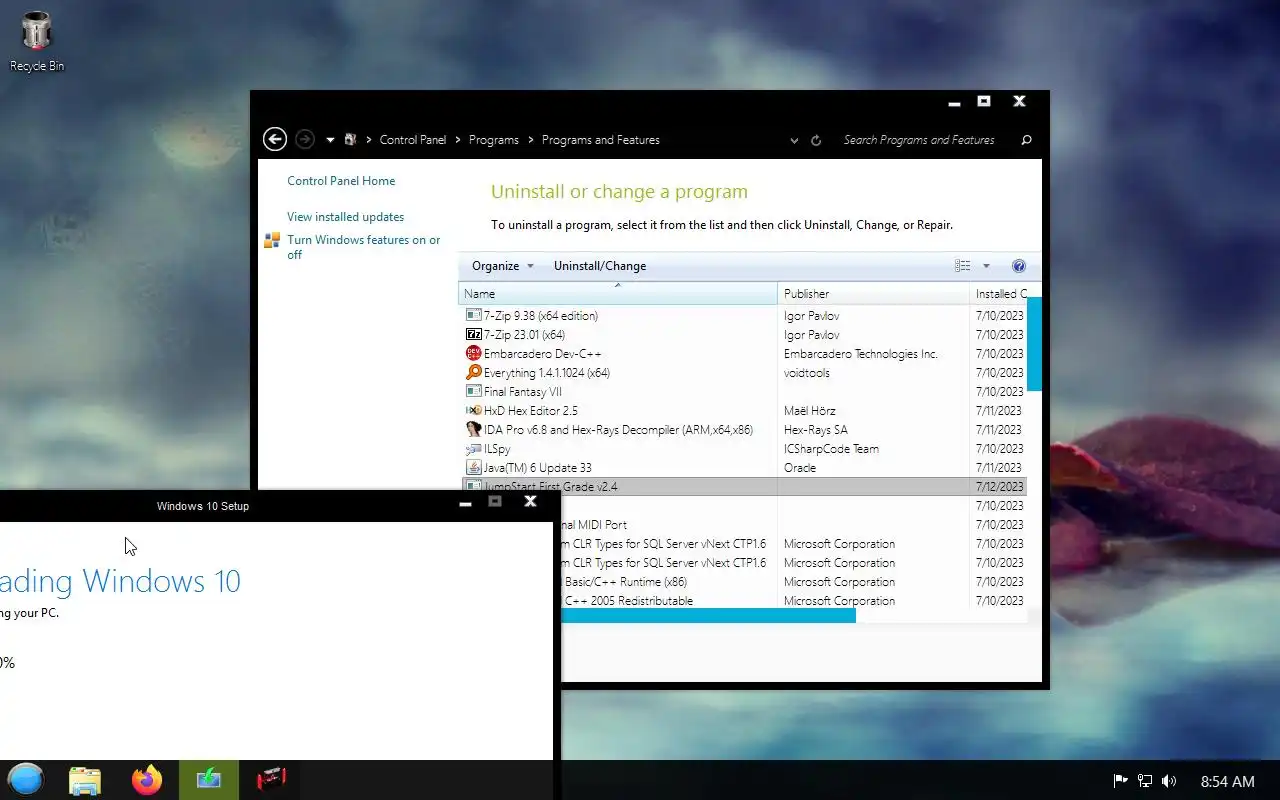Expand address bar history dropdown
Viewport: 1280px width, 800px height.
(794, 141)
